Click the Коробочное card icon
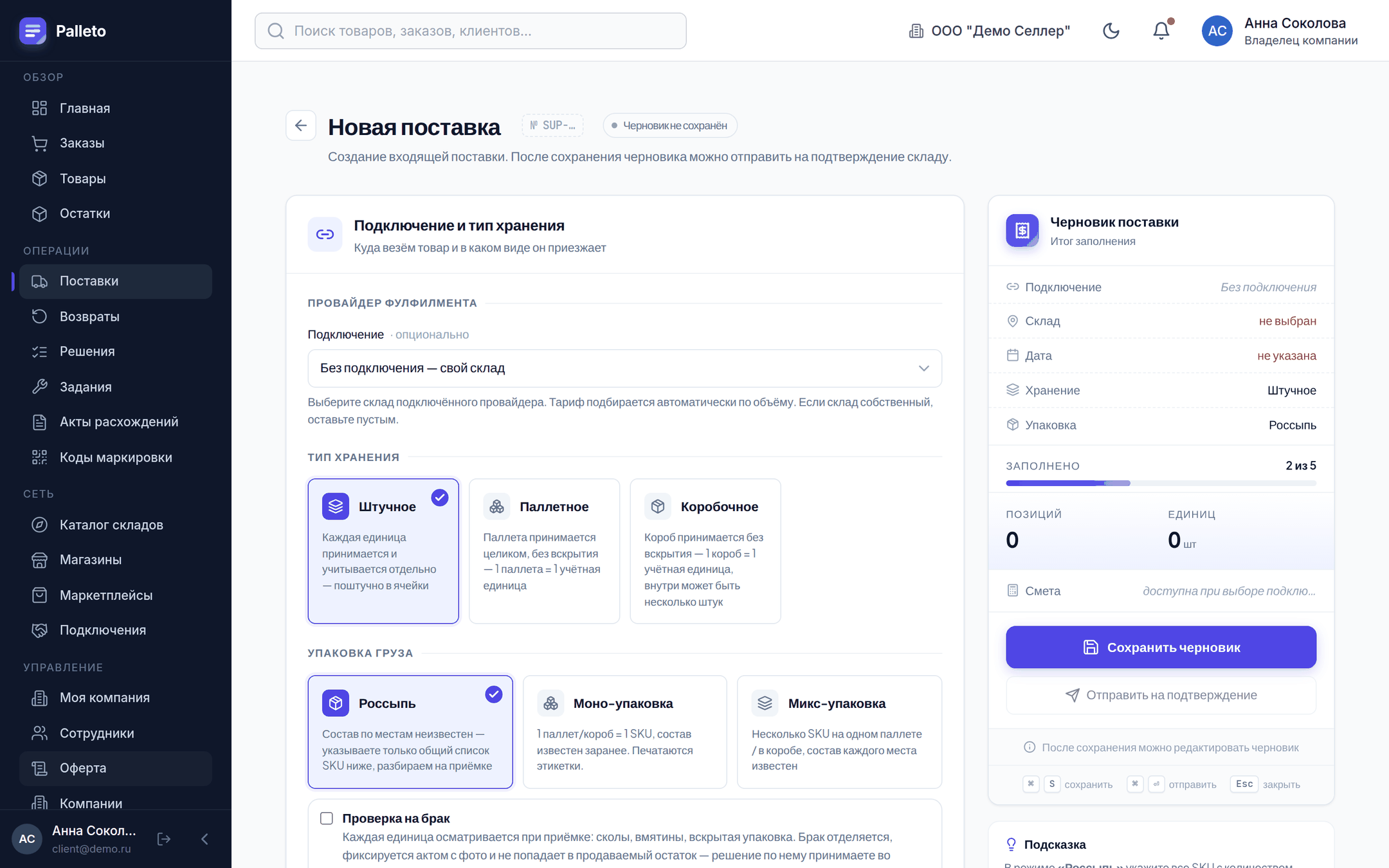The image size is (1389, 868). (658, 507)
